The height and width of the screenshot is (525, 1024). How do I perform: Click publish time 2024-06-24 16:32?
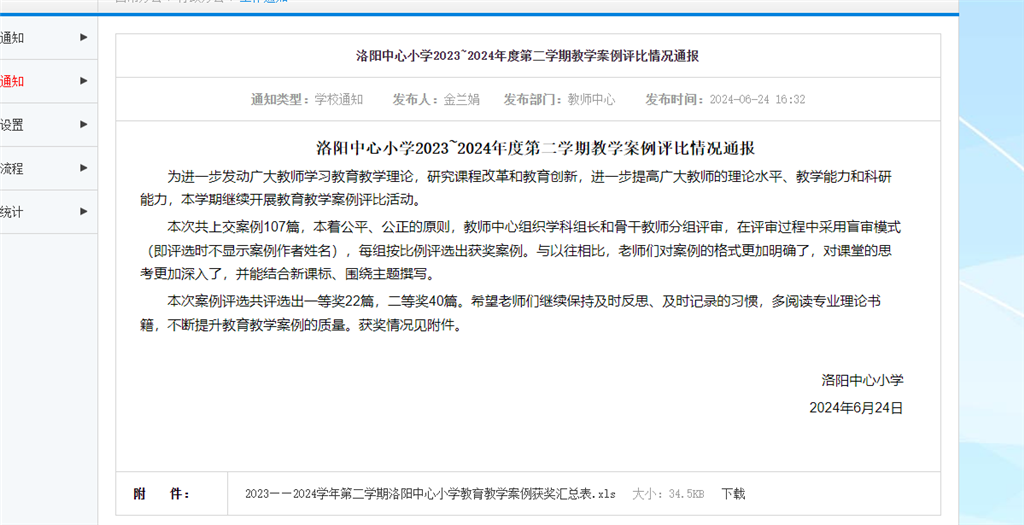click(x=757, y=100)
